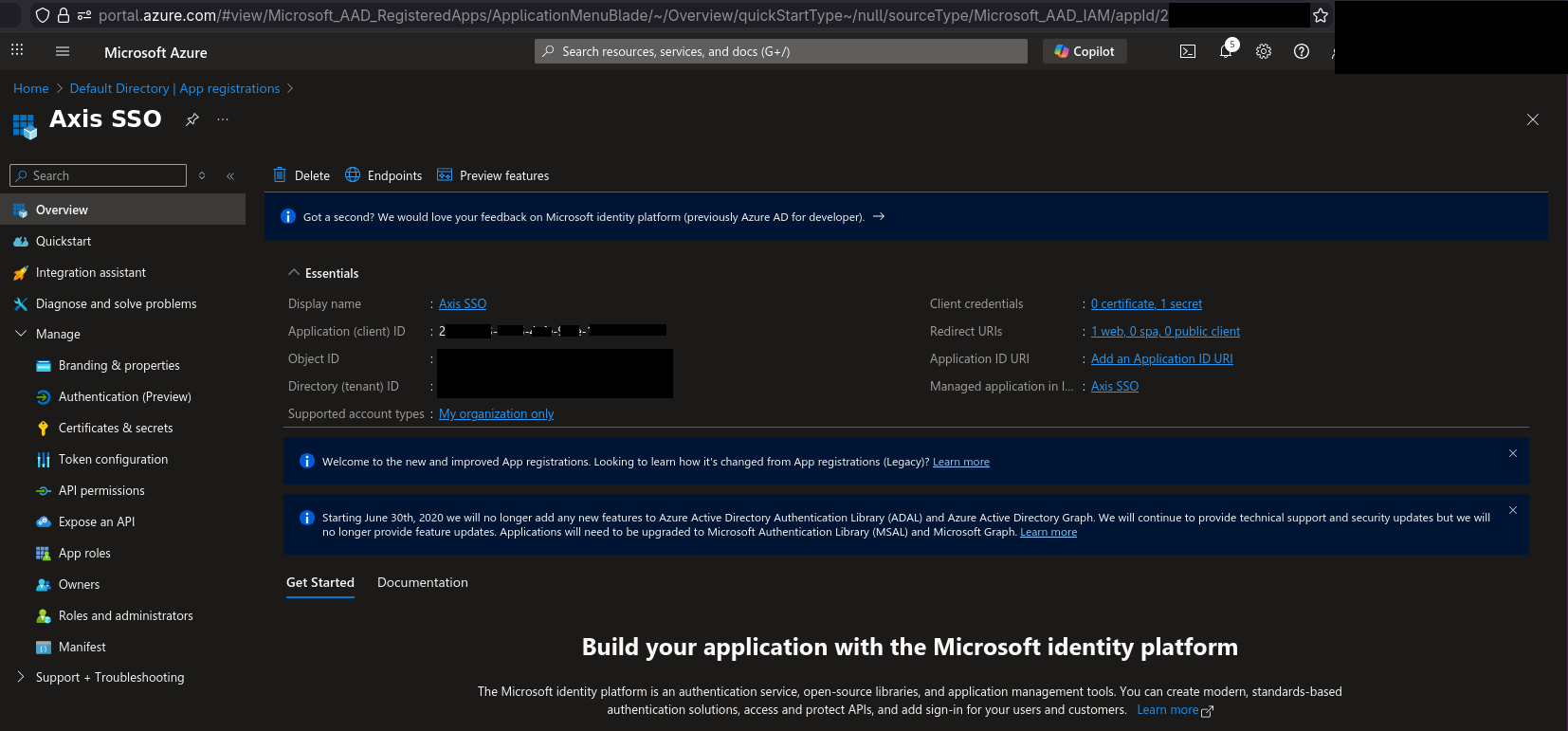Click the browser address bar URL
Screen dimensions: 1568x731
click(633, 15)
